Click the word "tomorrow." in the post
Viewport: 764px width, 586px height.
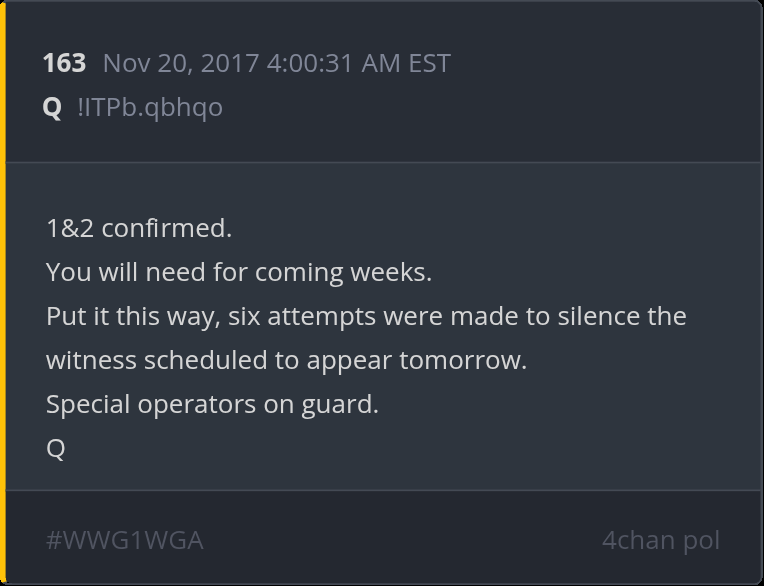(462, 360)
